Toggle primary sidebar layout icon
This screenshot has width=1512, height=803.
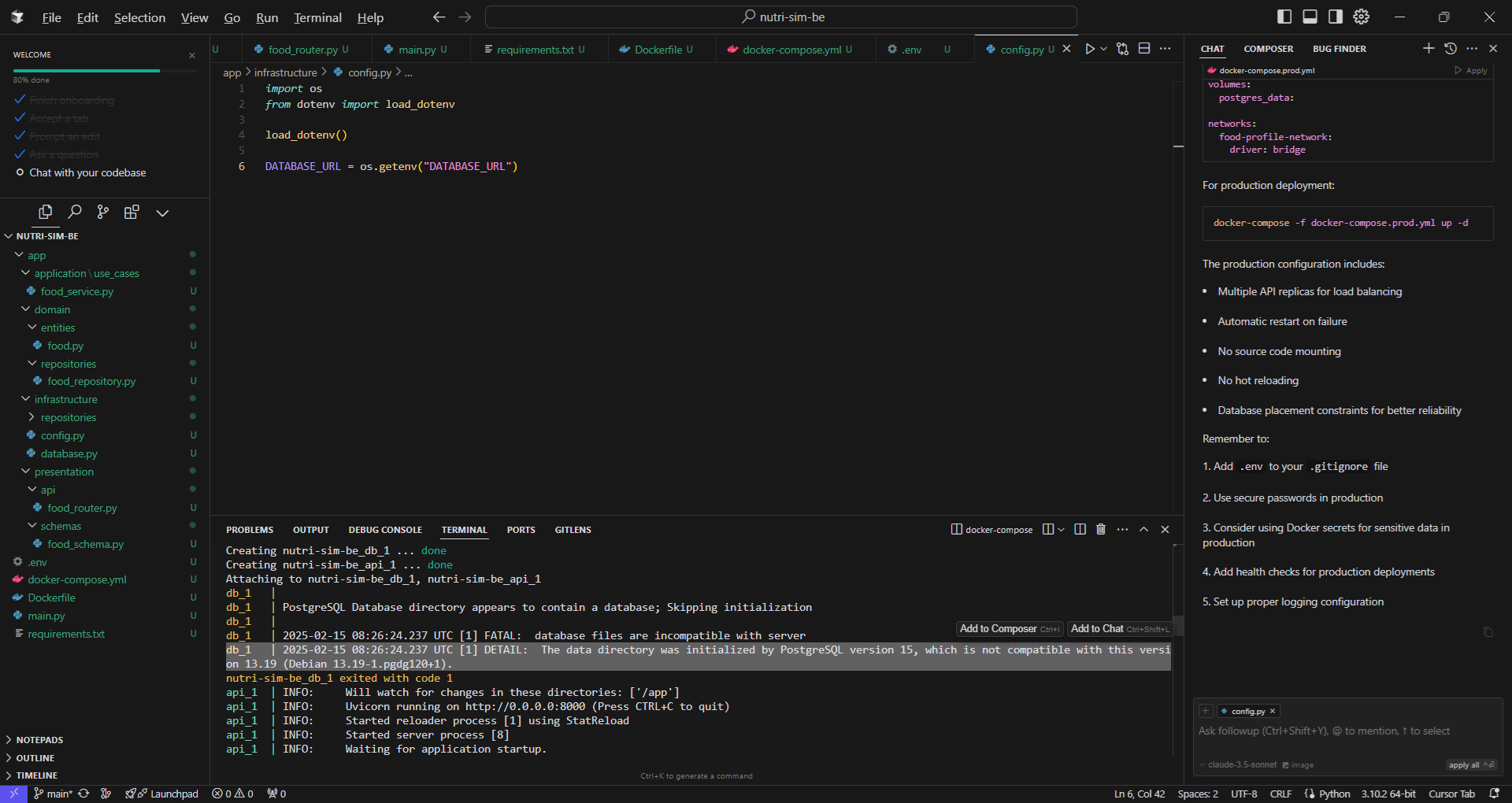1284,17
